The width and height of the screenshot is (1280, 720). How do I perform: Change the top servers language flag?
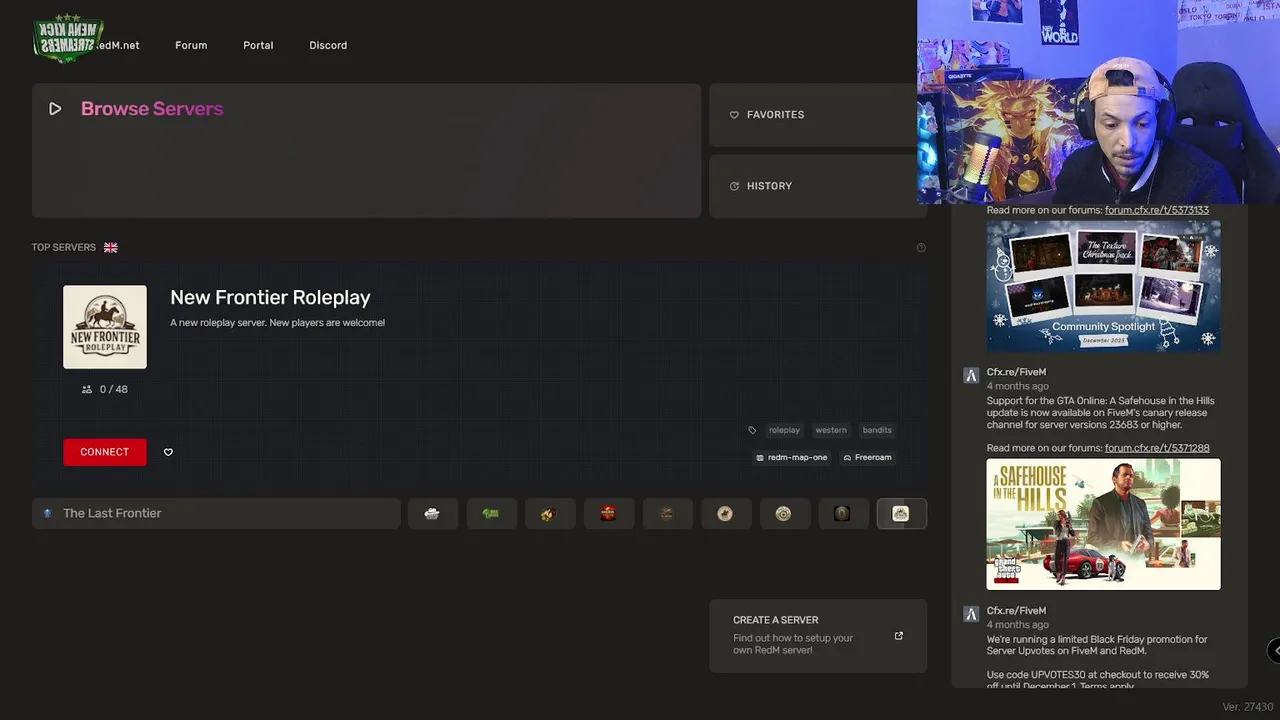click(111, 247)
